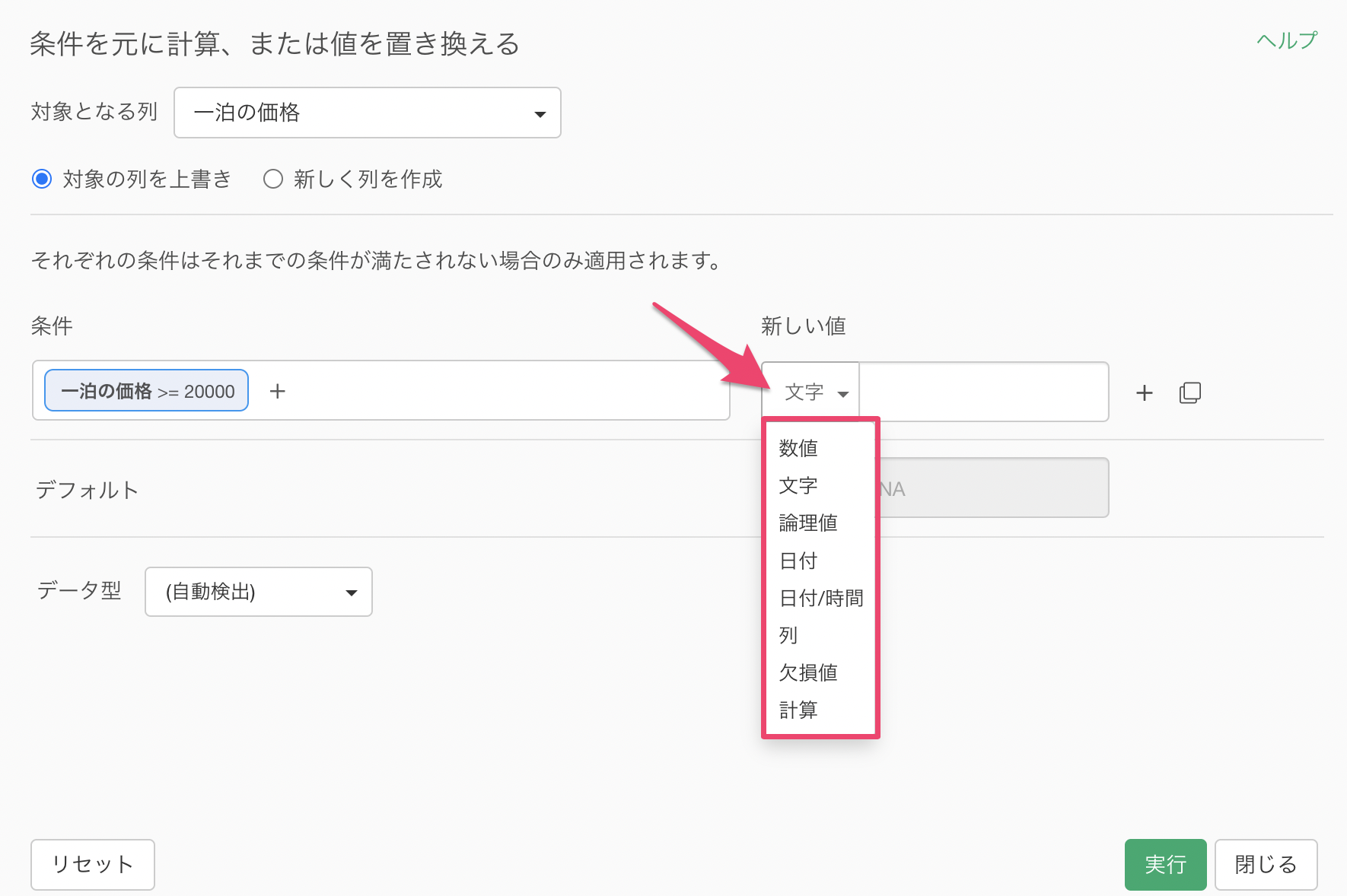This screenshot has height=896, width=1347.
Task: Open the 対象となる列 dropdown
Action: (367, 113)
